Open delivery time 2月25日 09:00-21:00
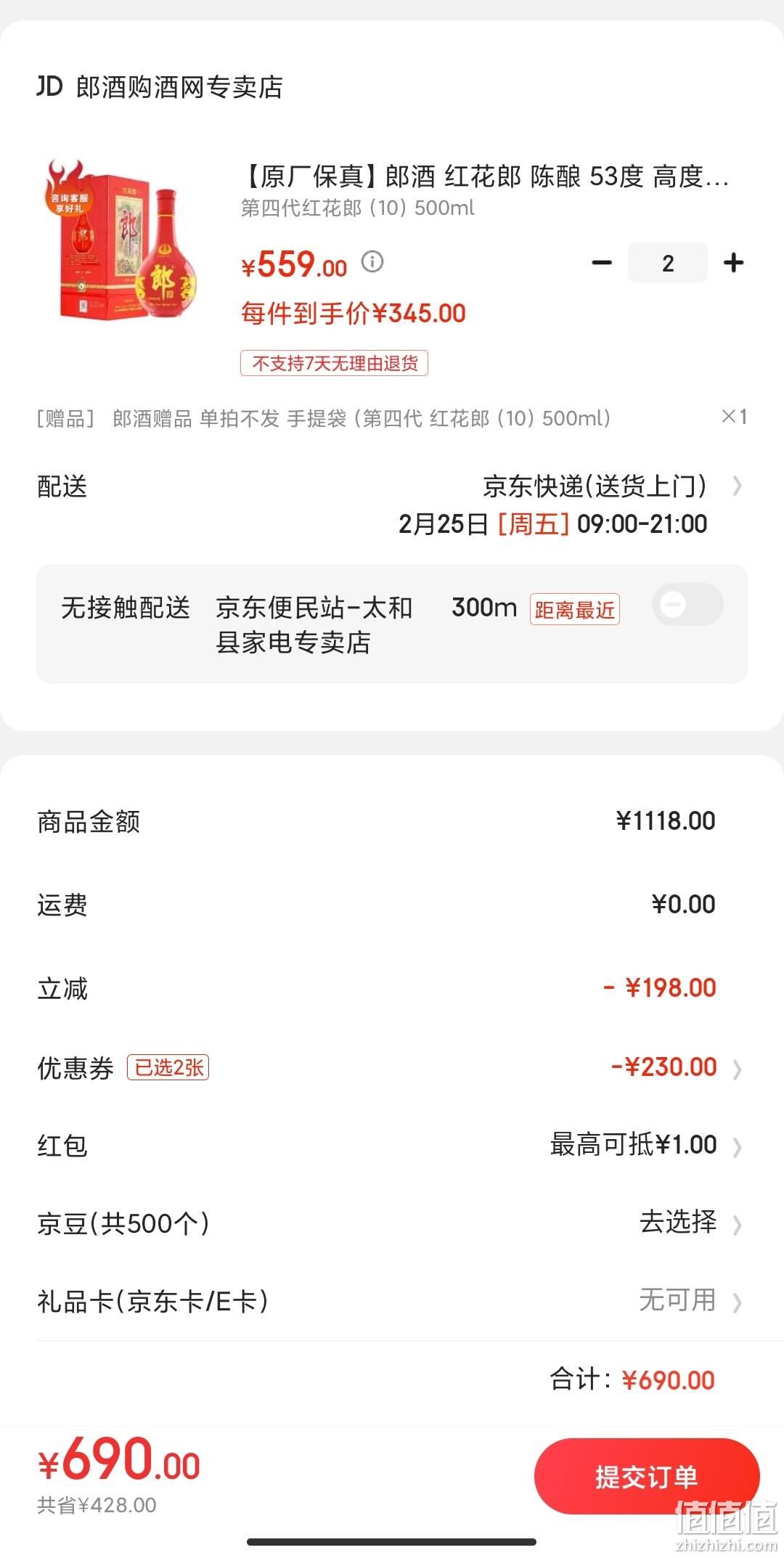This screenshot has width=784, height=1558. 552,523
